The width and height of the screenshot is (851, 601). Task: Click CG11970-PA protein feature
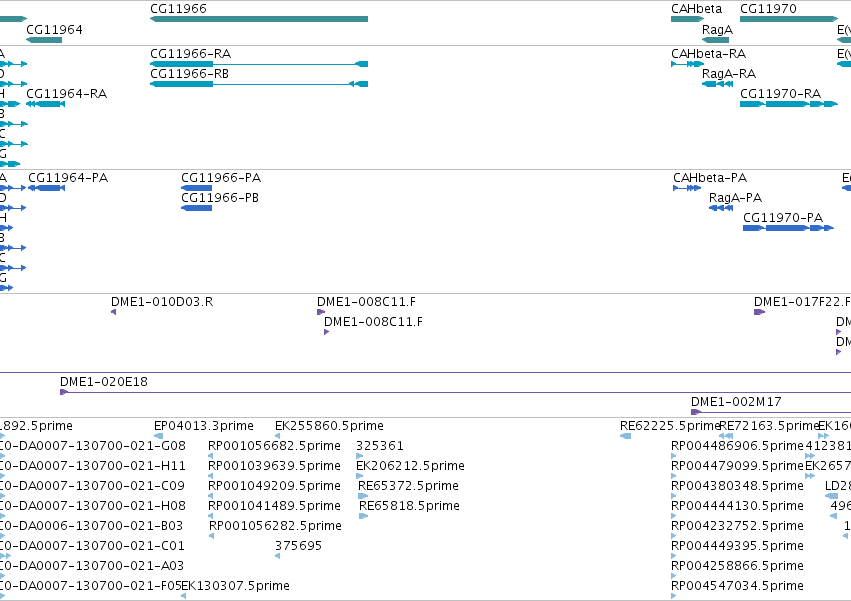point(788,228)
